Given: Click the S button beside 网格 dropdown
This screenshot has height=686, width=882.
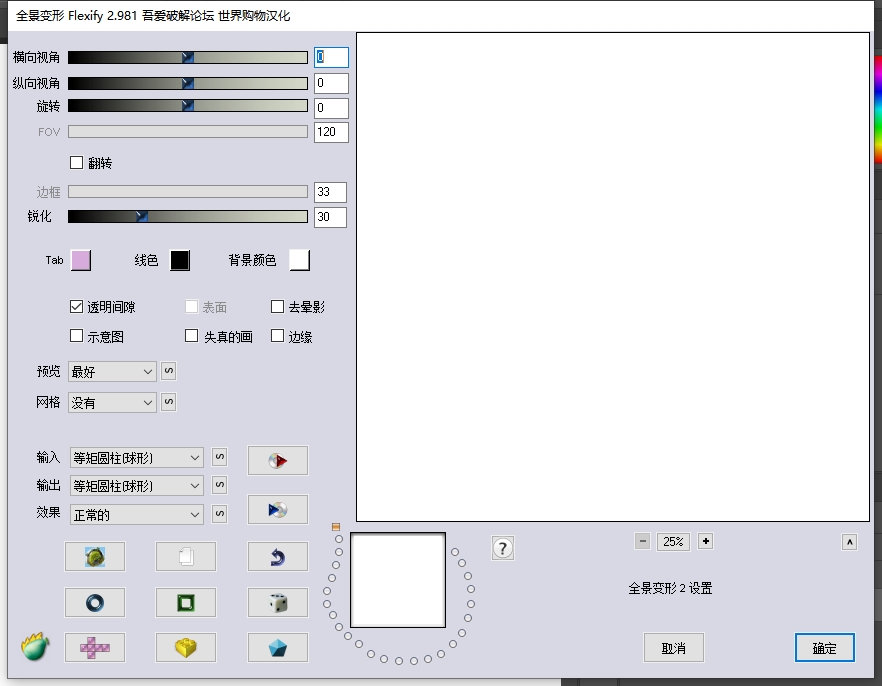Looking at the screenshot, I should pyautogui.click(x=169, y=402).
